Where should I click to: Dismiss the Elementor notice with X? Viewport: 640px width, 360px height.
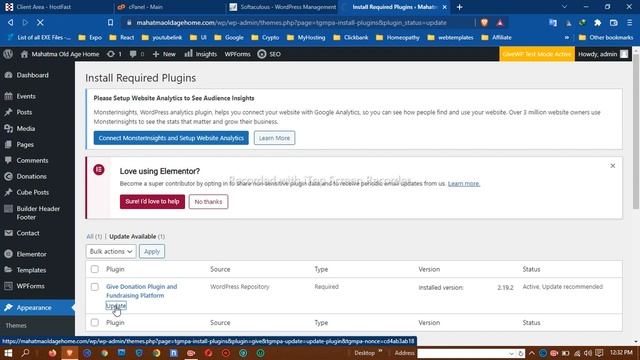click(613, 166)
